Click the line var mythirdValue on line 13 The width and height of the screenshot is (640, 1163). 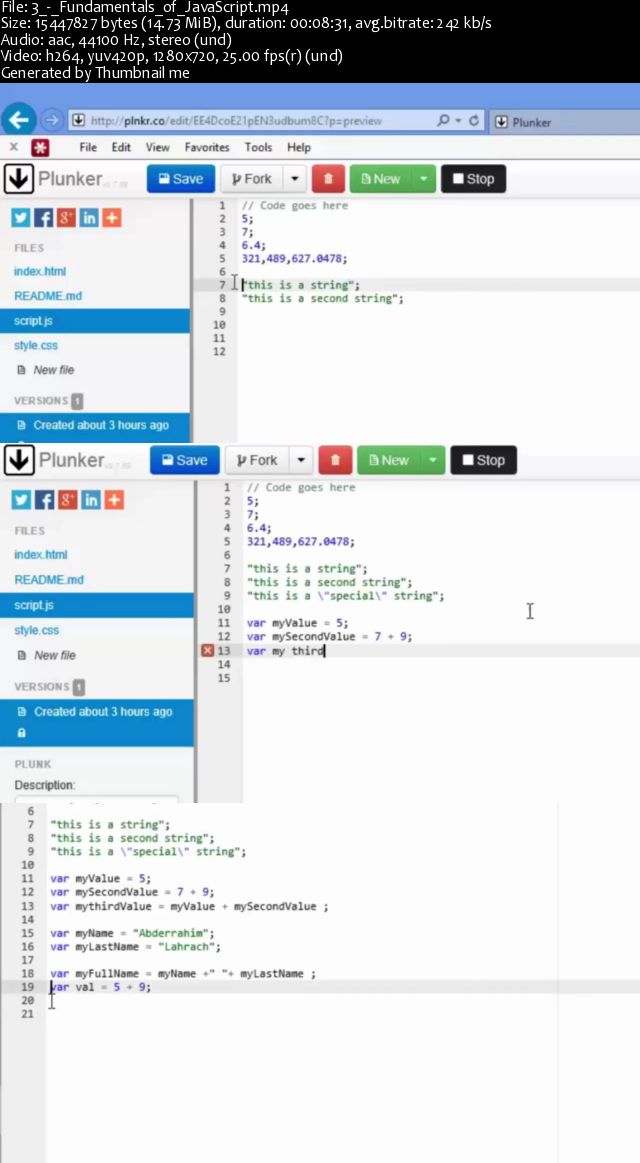click(x=189, y=906)
